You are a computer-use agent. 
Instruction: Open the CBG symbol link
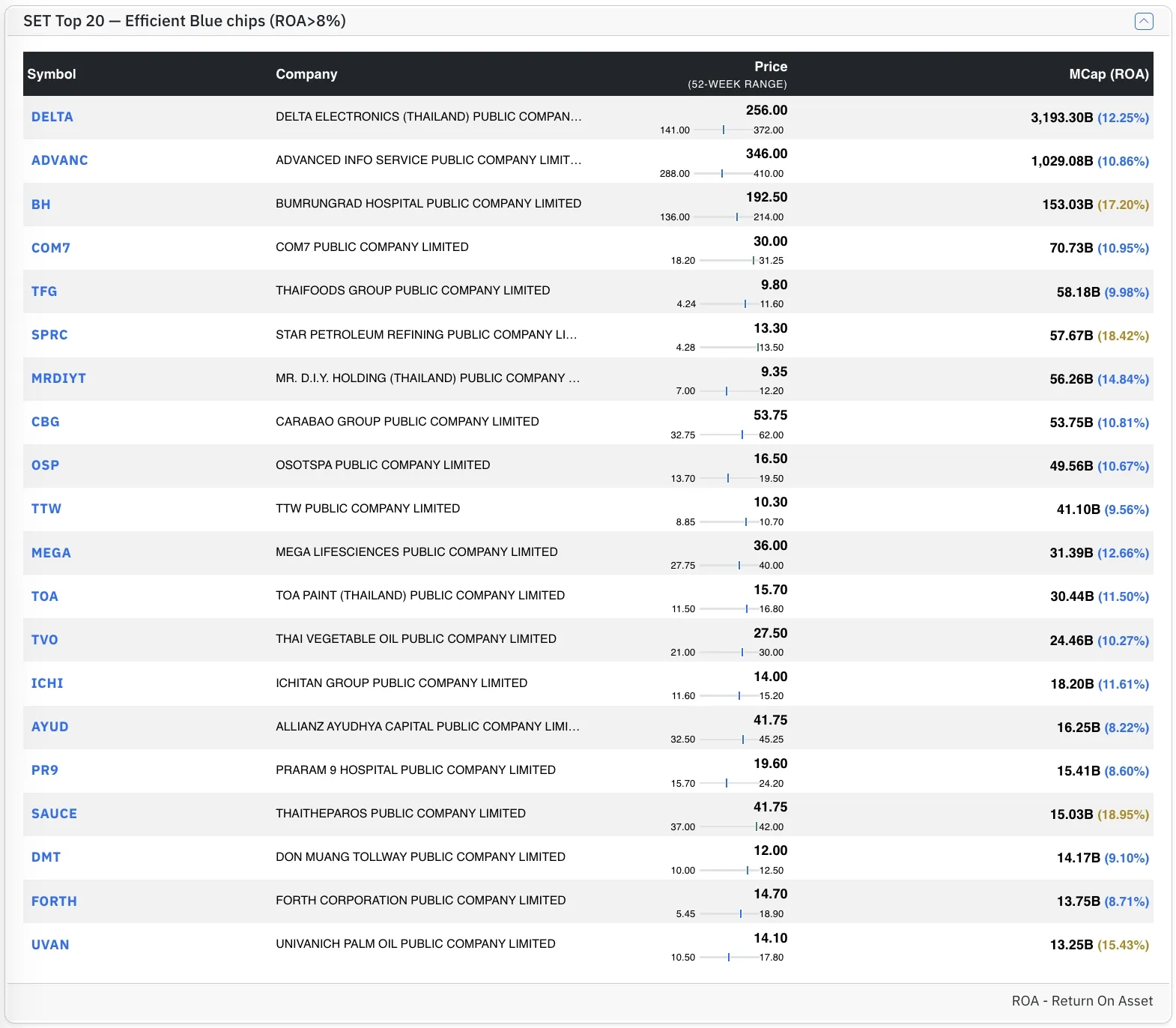tap(46, 422)
